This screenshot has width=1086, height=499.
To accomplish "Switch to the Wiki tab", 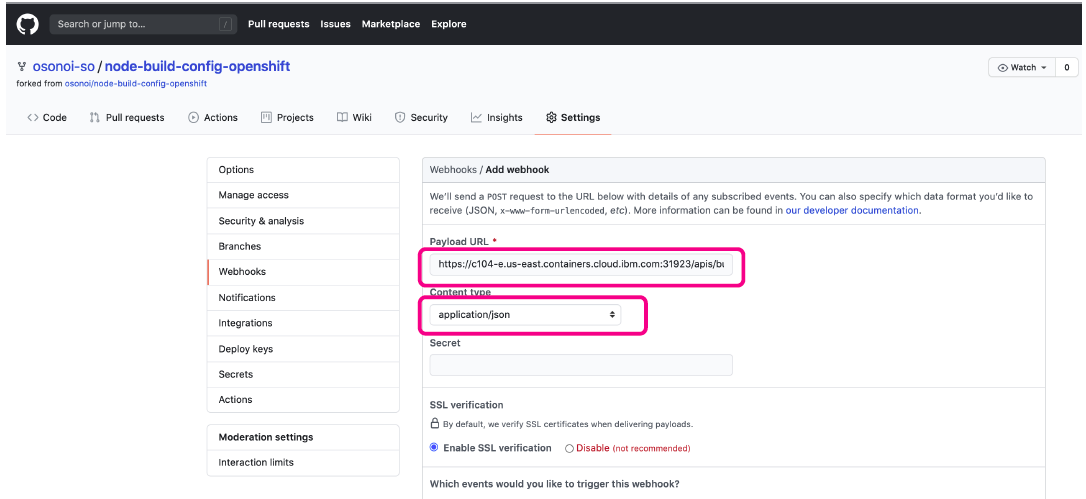I will (354, 118).
